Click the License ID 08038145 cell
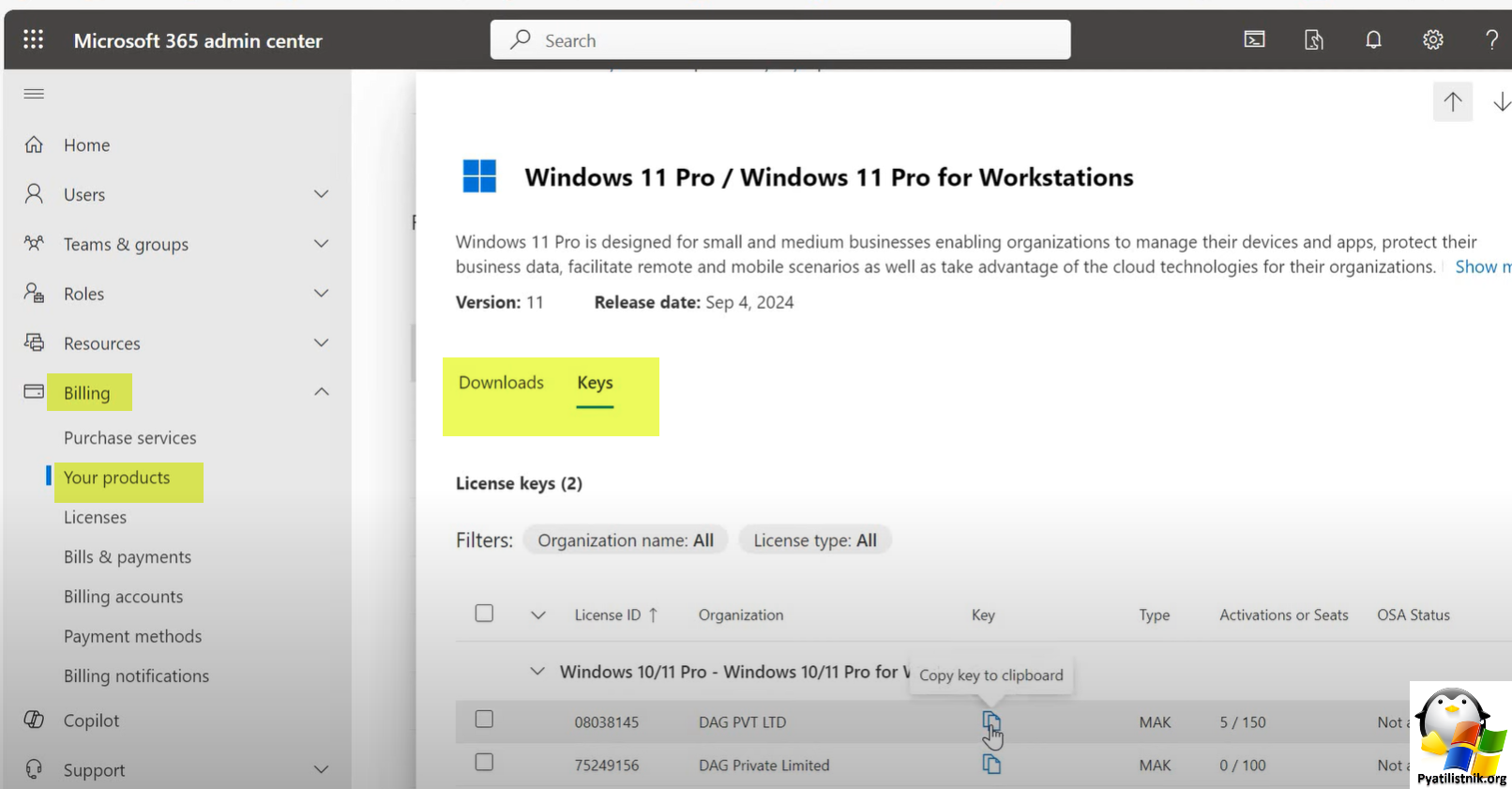The width and height of the screenshot is (1512, 789). (607, 722)
